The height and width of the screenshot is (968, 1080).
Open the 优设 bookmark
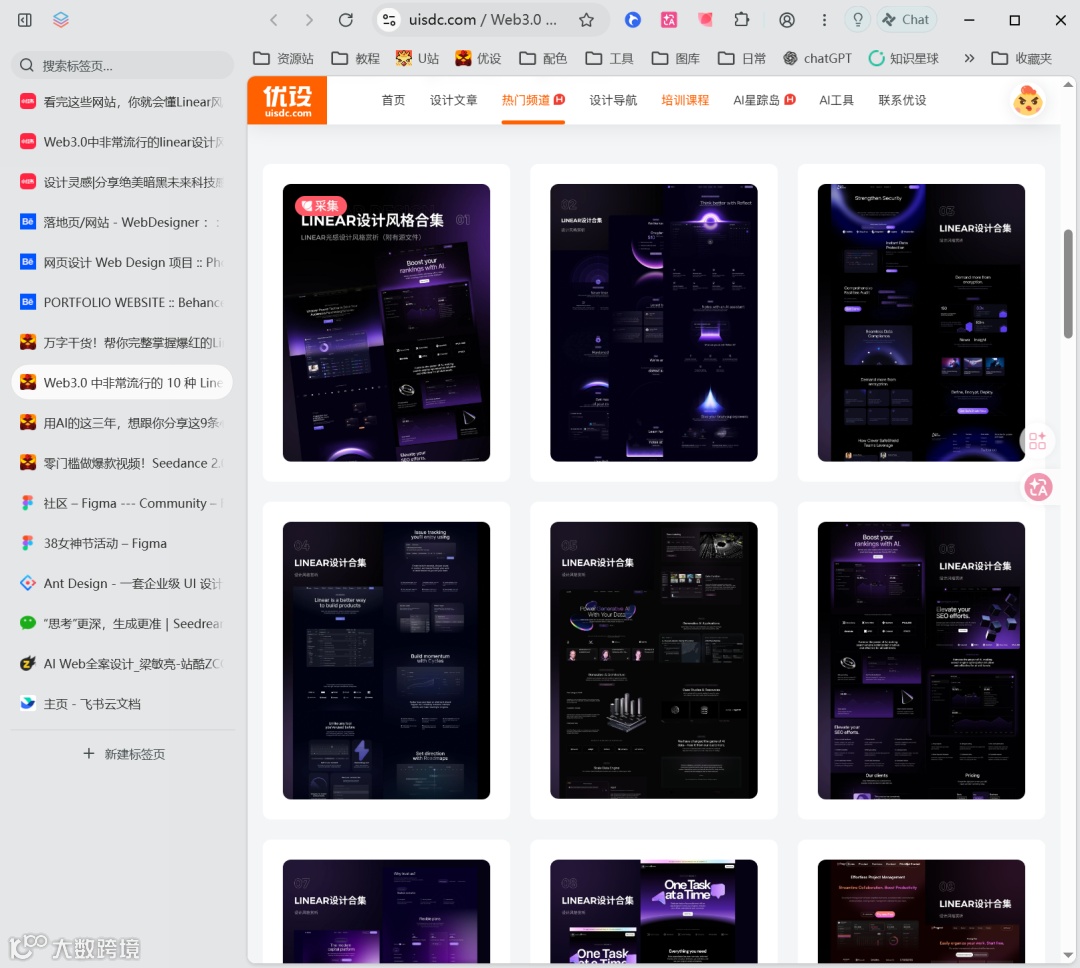[478, 59]
